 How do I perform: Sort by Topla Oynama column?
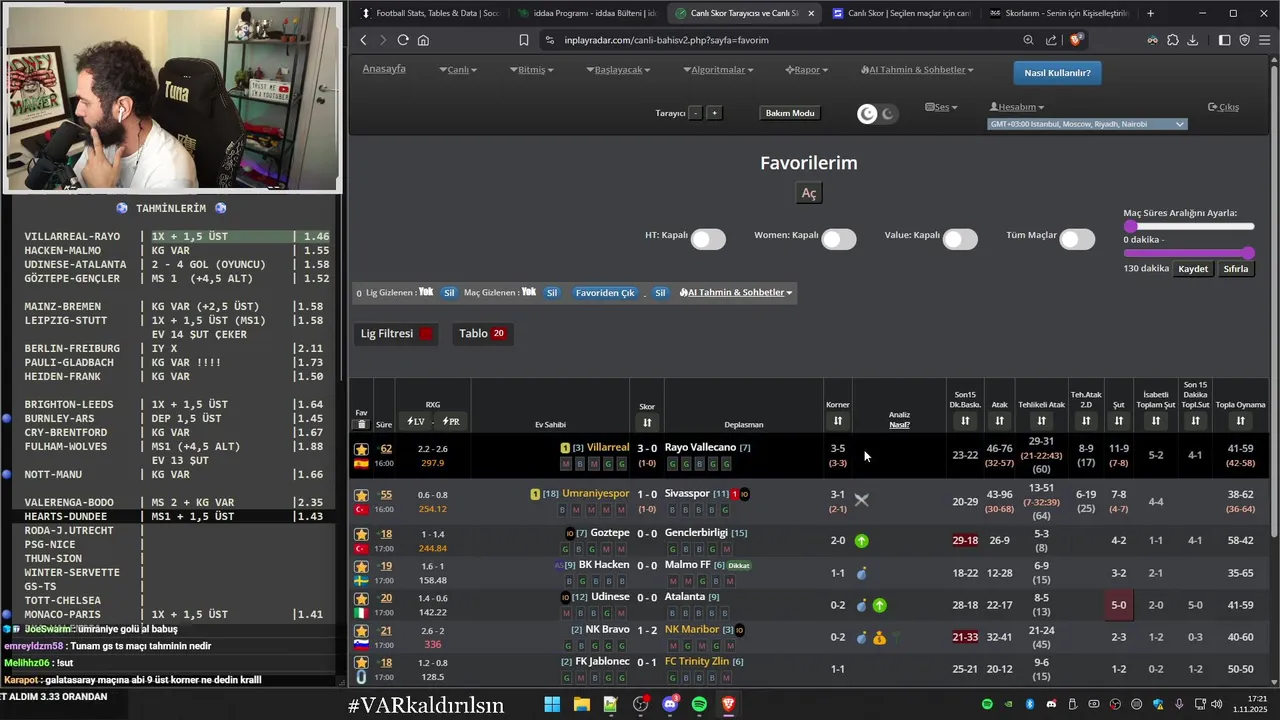[1241, 421]
